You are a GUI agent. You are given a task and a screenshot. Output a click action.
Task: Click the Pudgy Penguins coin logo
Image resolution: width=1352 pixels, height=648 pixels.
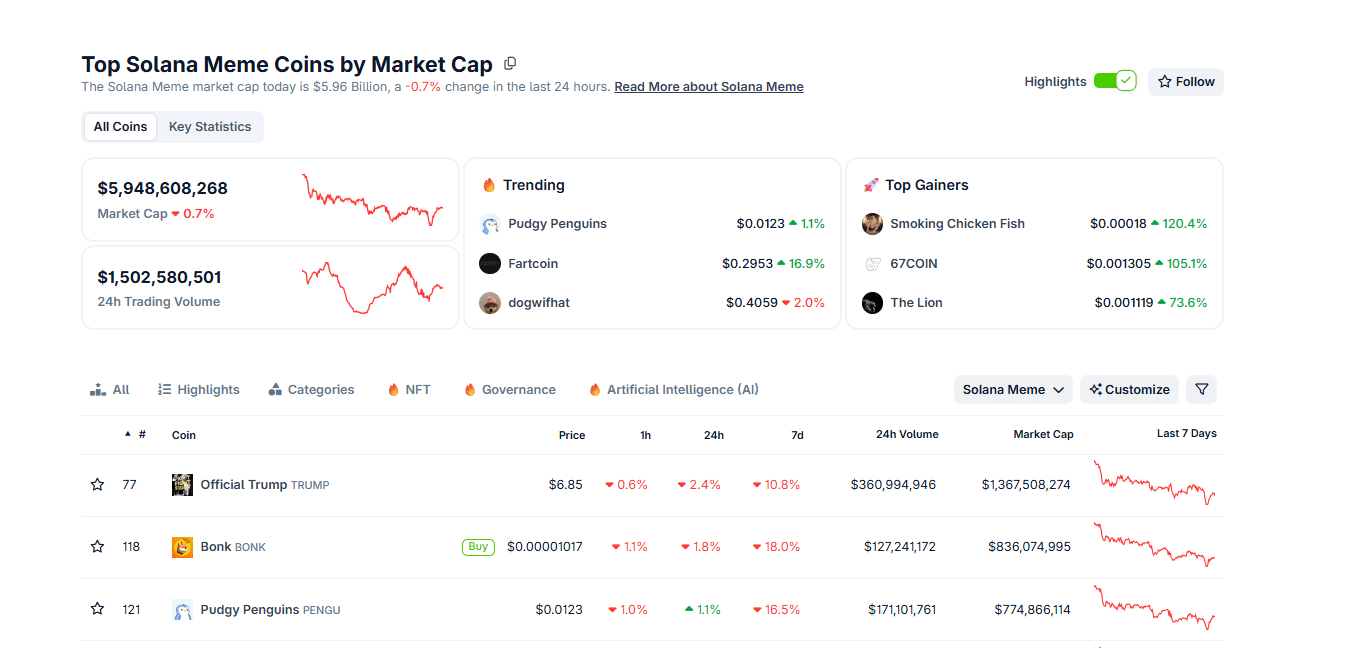click(182, 608)
